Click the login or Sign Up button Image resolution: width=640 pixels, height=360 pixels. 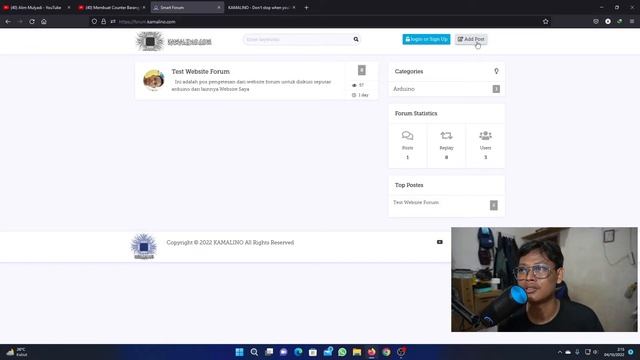click(x=426, y=39)
